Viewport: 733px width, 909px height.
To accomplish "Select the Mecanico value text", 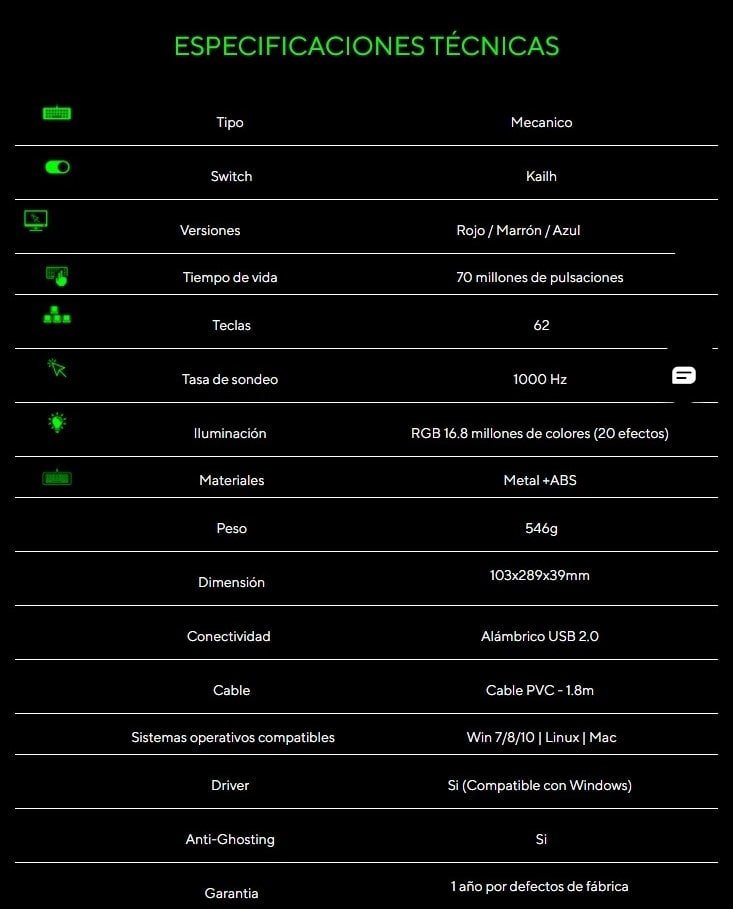I will pos(541,122).
